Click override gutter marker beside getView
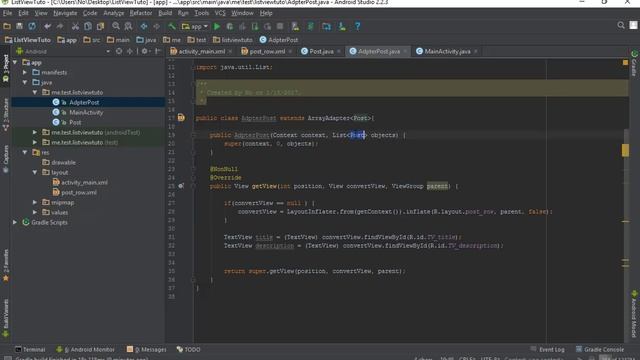 coord(181,186)
